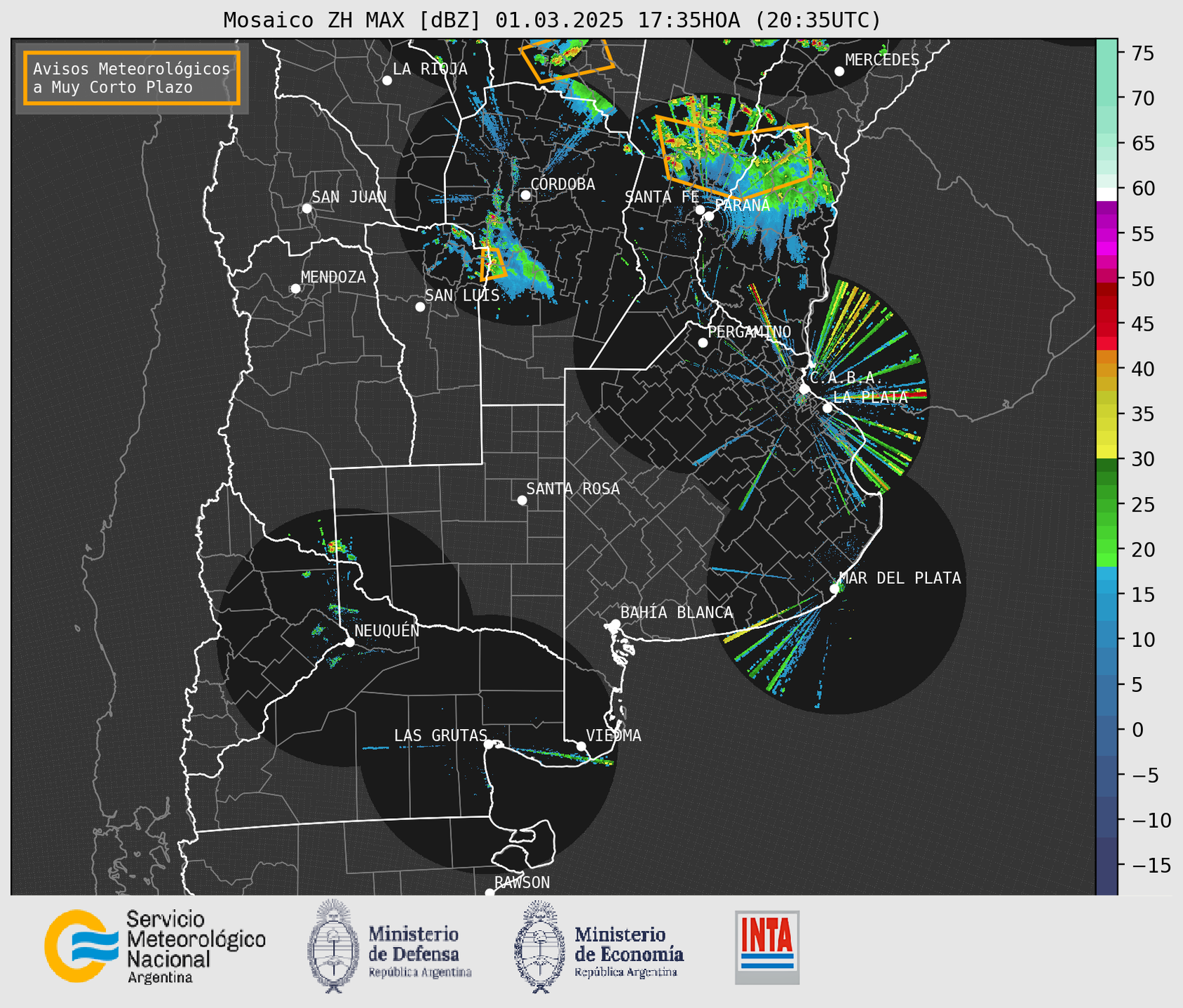Select the Avisos Meteorológicos a Muy Corto Plazo legend box
The image size is (1183, 1008).
pos(132,78)
